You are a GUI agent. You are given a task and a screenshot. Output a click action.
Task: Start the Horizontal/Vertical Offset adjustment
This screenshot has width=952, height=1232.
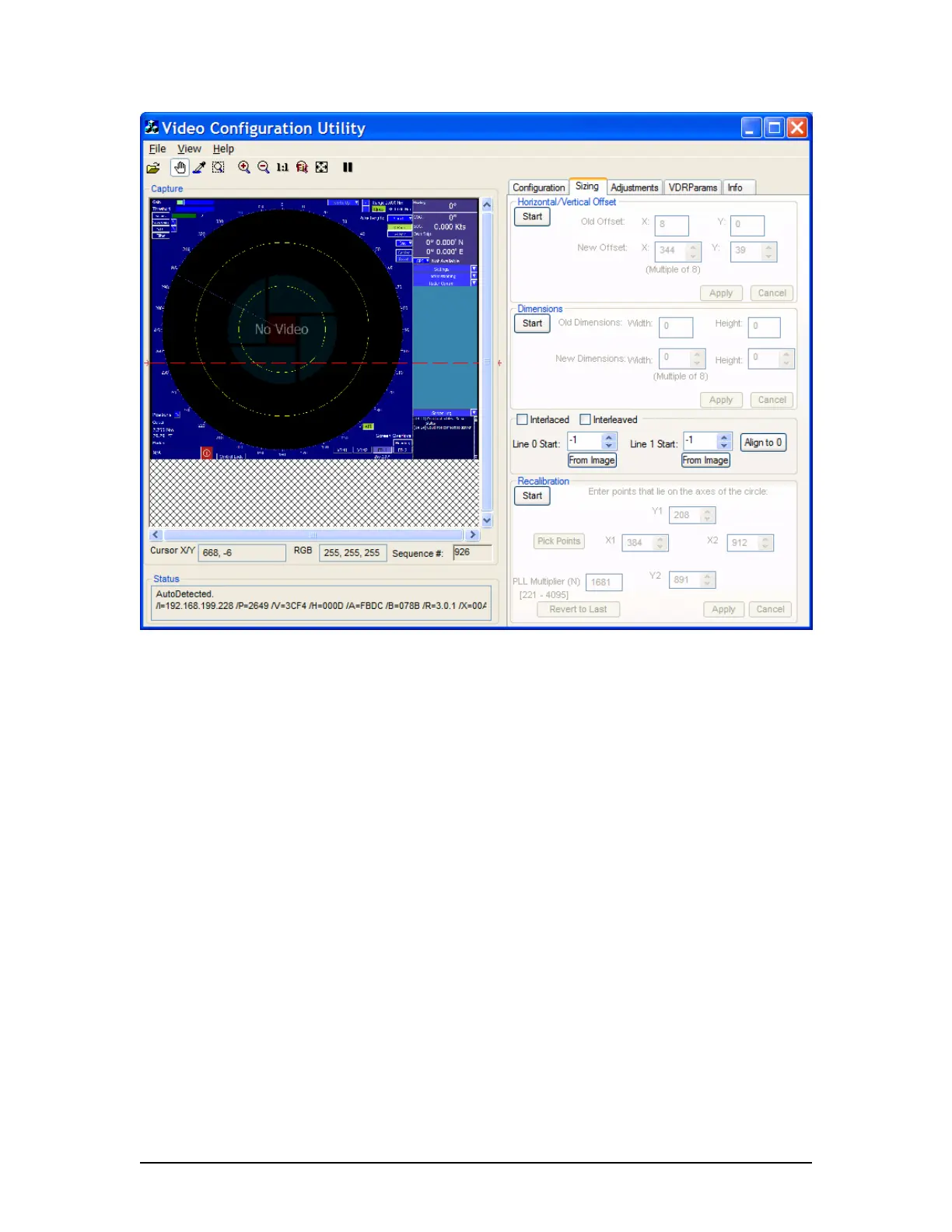tap(532, 217)
